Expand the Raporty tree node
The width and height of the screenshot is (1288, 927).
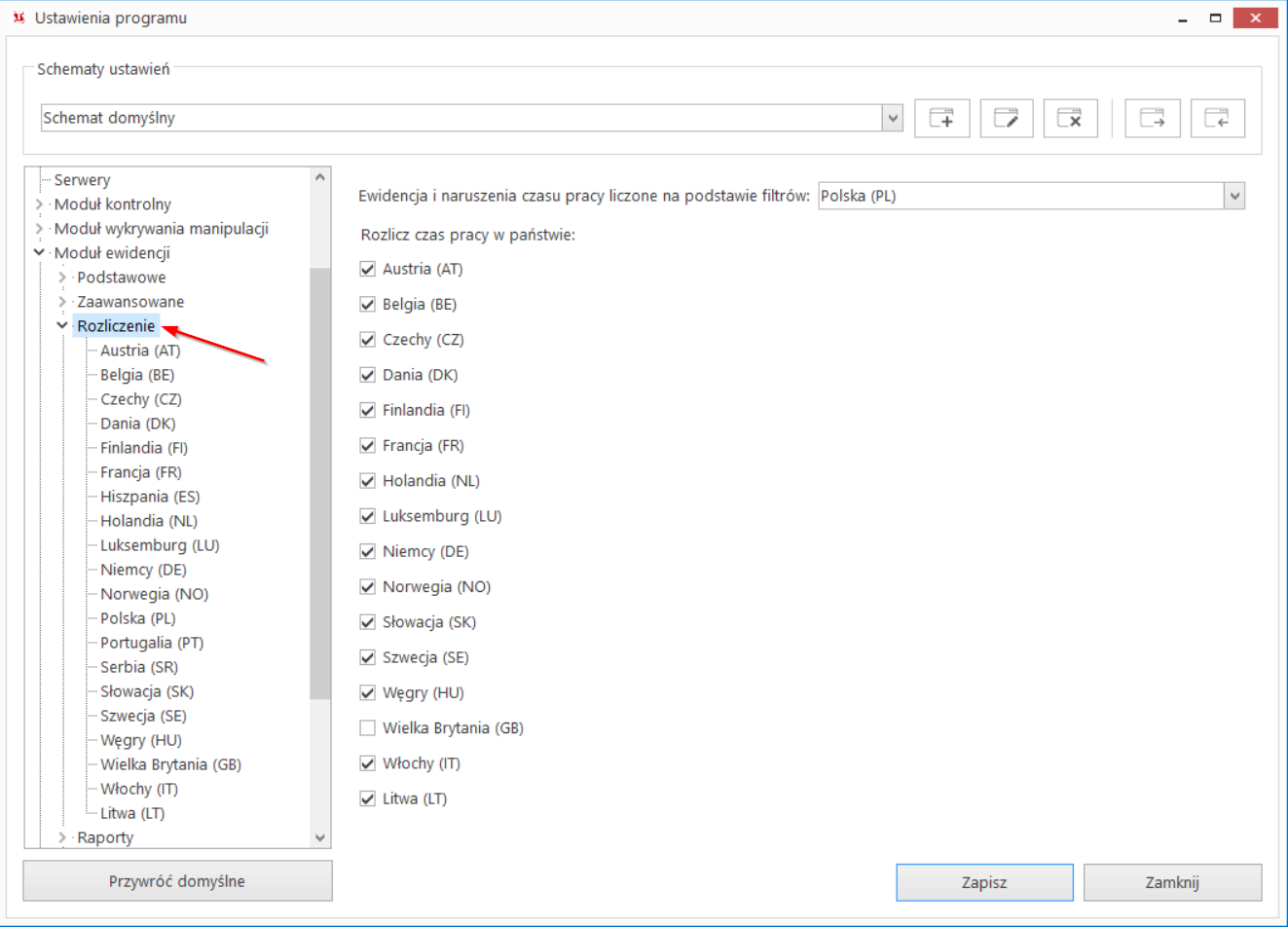tap(62, 837)
